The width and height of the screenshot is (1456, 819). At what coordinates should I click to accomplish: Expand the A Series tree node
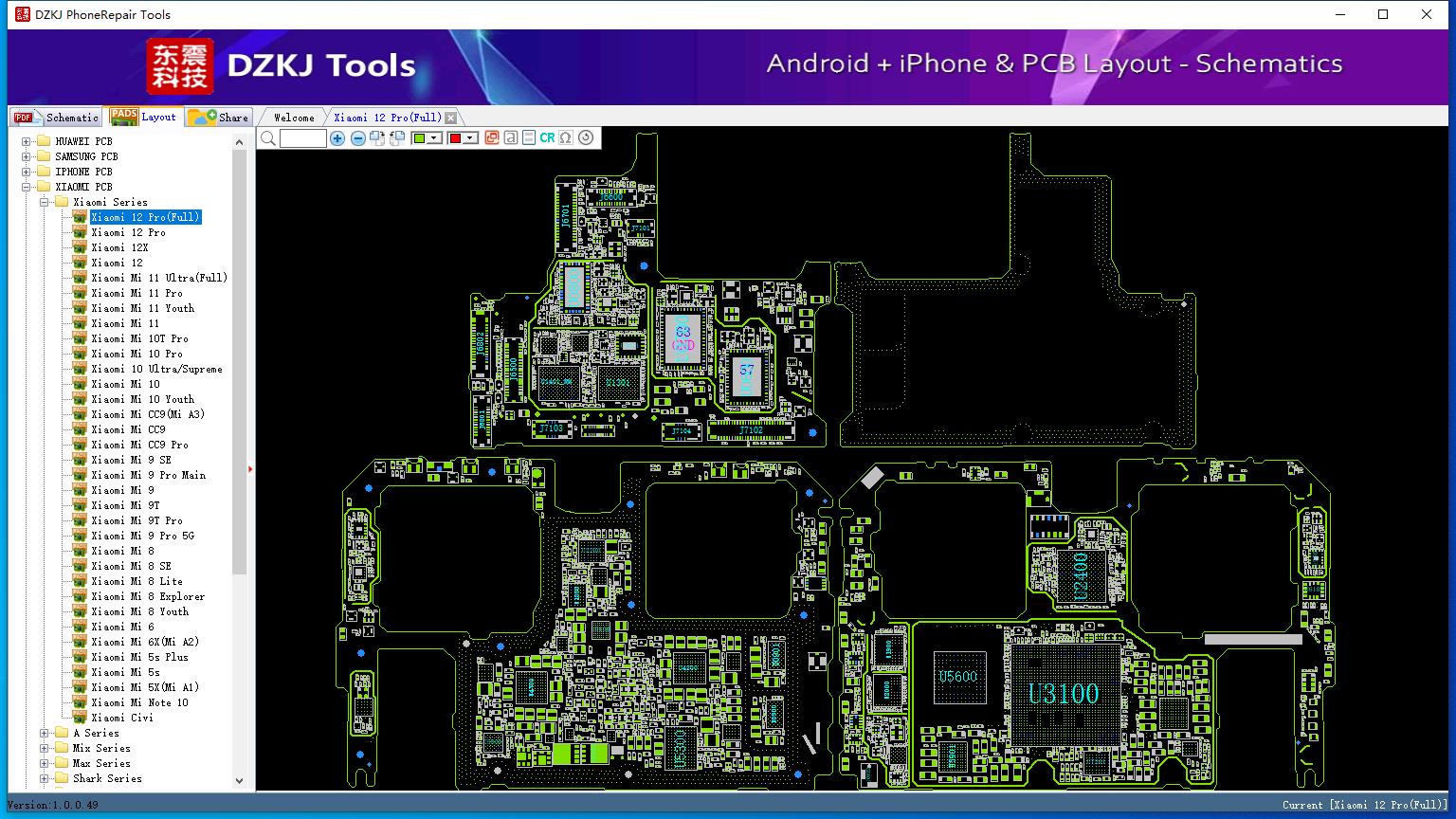pyautogui.click(x=45, y=733)
